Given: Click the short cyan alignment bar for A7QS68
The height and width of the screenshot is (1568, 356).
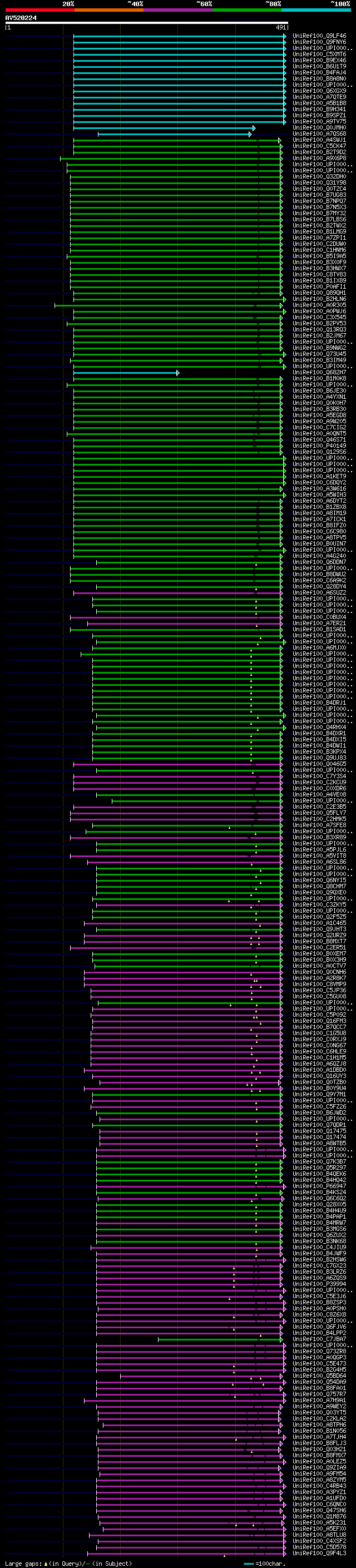Looking at the screenshot, I should point(175,134).
